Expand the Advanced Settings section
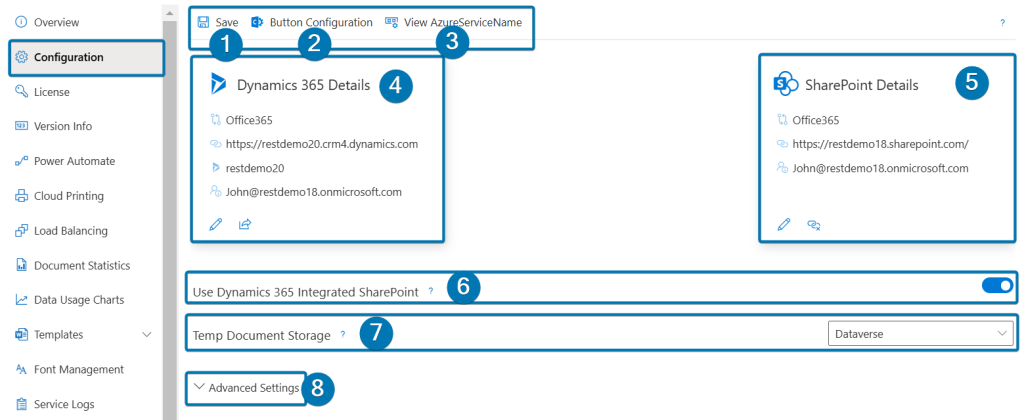The height and width of the screenshot is (420, 1024). coord(247,387)
